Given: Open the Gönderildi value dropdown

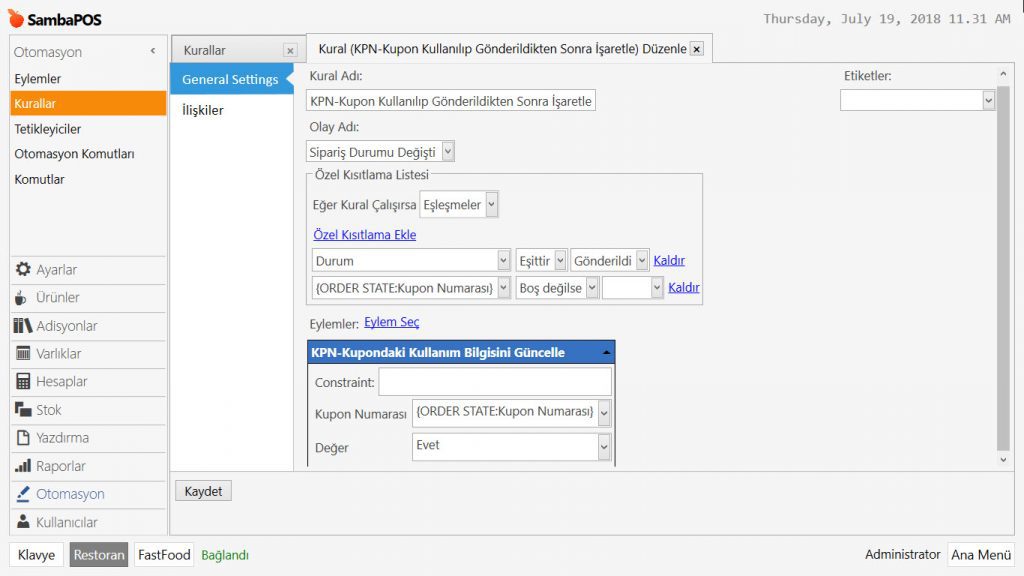Looking at the screenshot, I should click(x=642, y=260).
